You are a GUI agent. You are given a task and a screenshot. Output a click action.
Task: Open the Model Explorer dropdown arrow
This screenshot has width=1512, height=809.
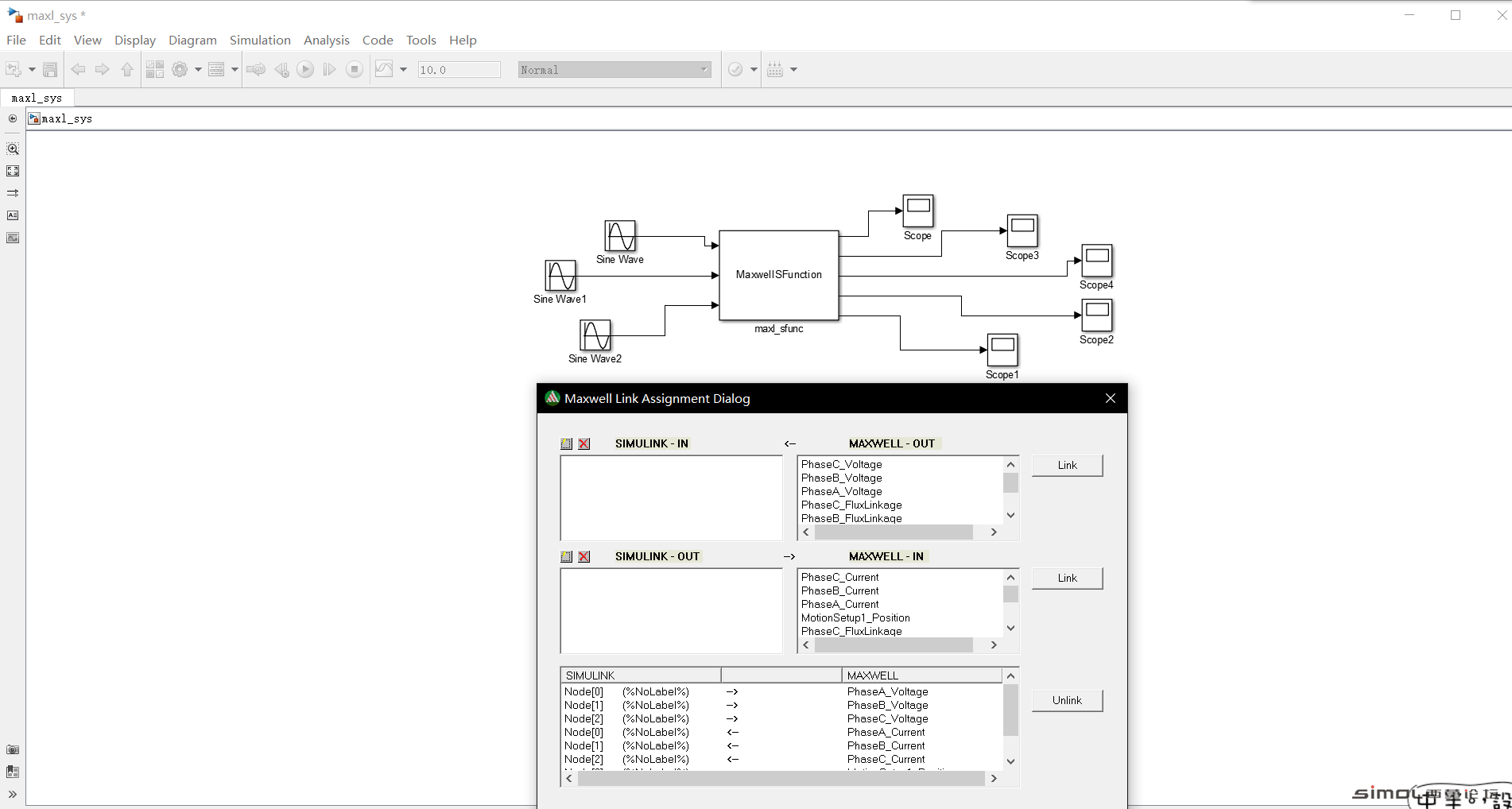point(235,70)
